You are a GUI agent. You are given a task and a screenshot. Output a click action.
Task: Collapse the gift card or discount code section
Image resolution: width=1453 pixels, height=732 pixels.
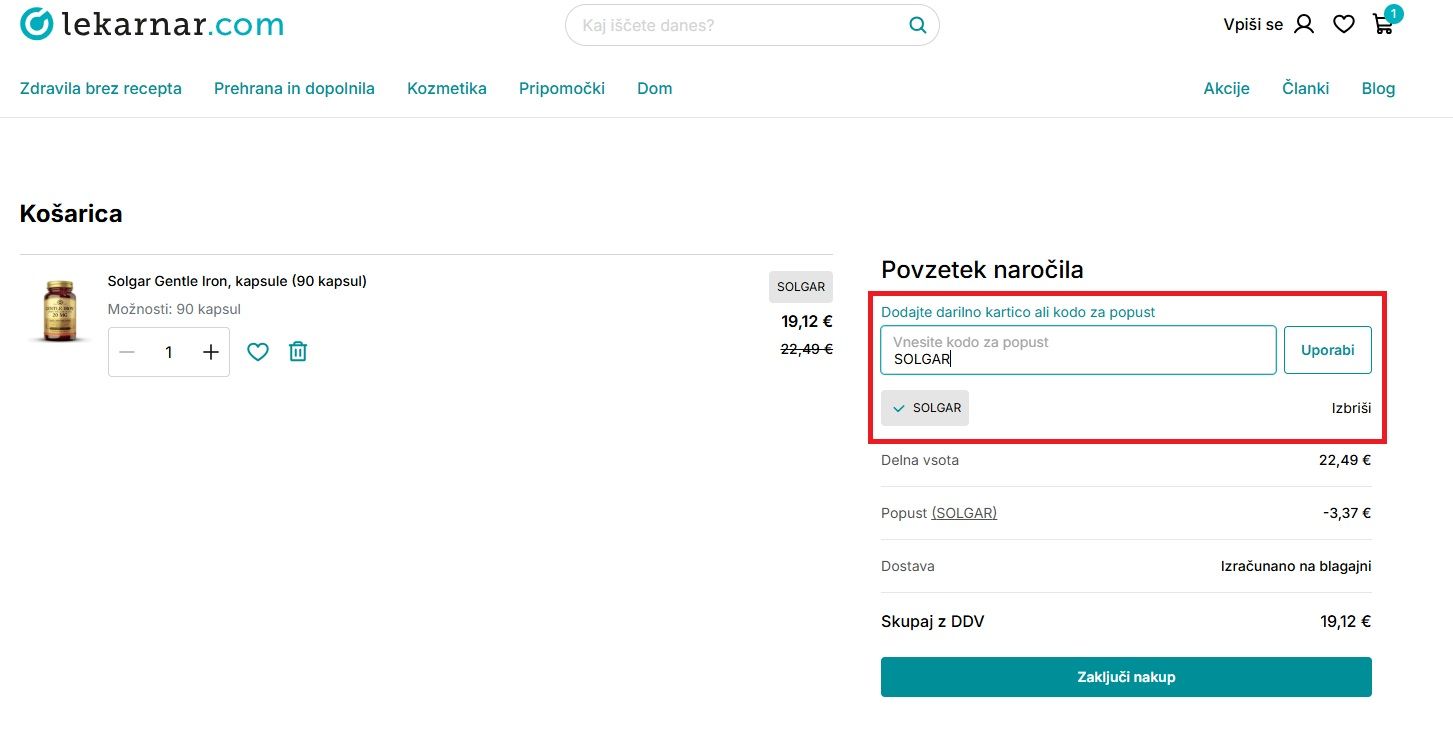pos(1017,312)
